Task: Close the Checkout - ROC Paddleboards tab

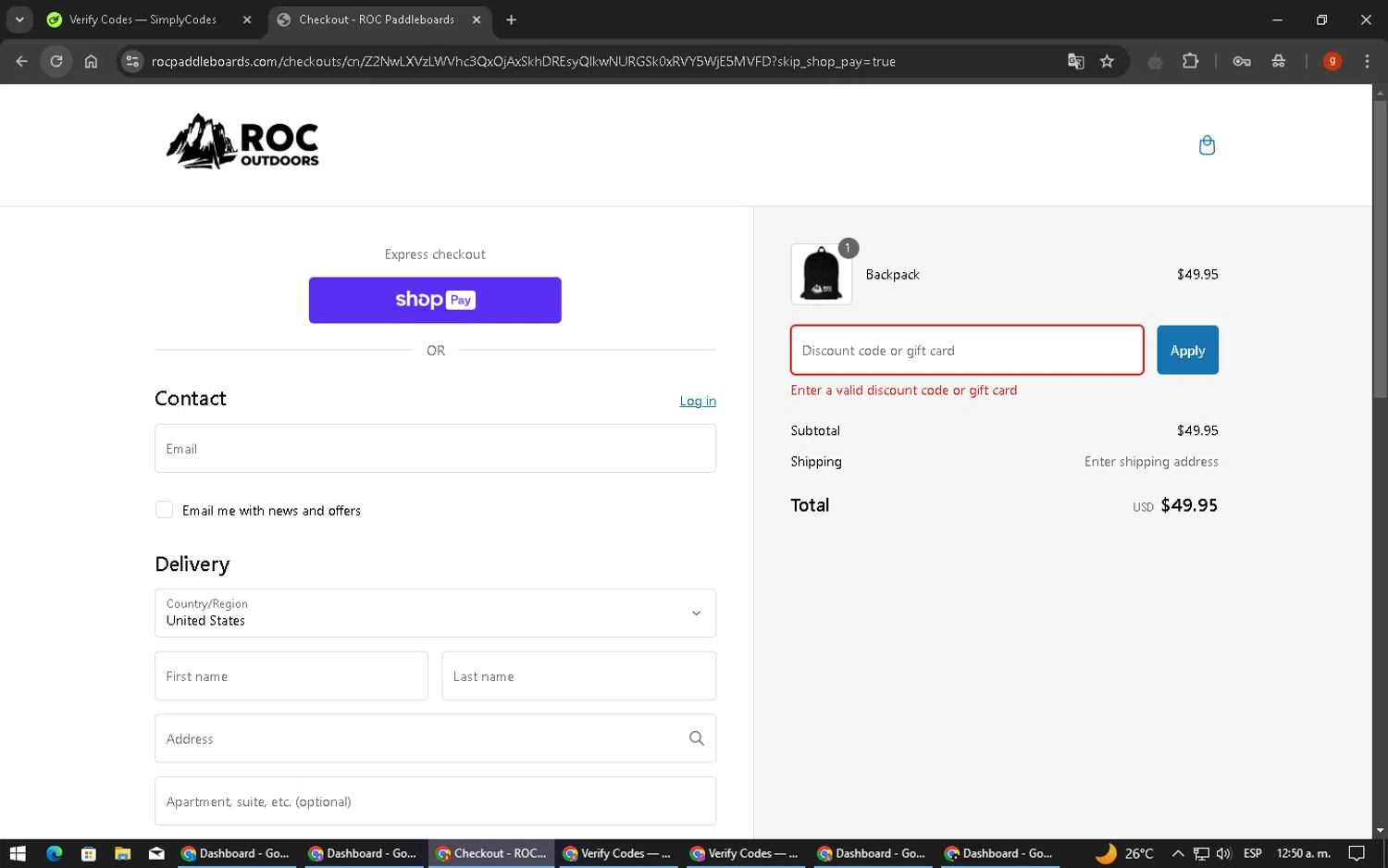Action: tap(477, 19)
